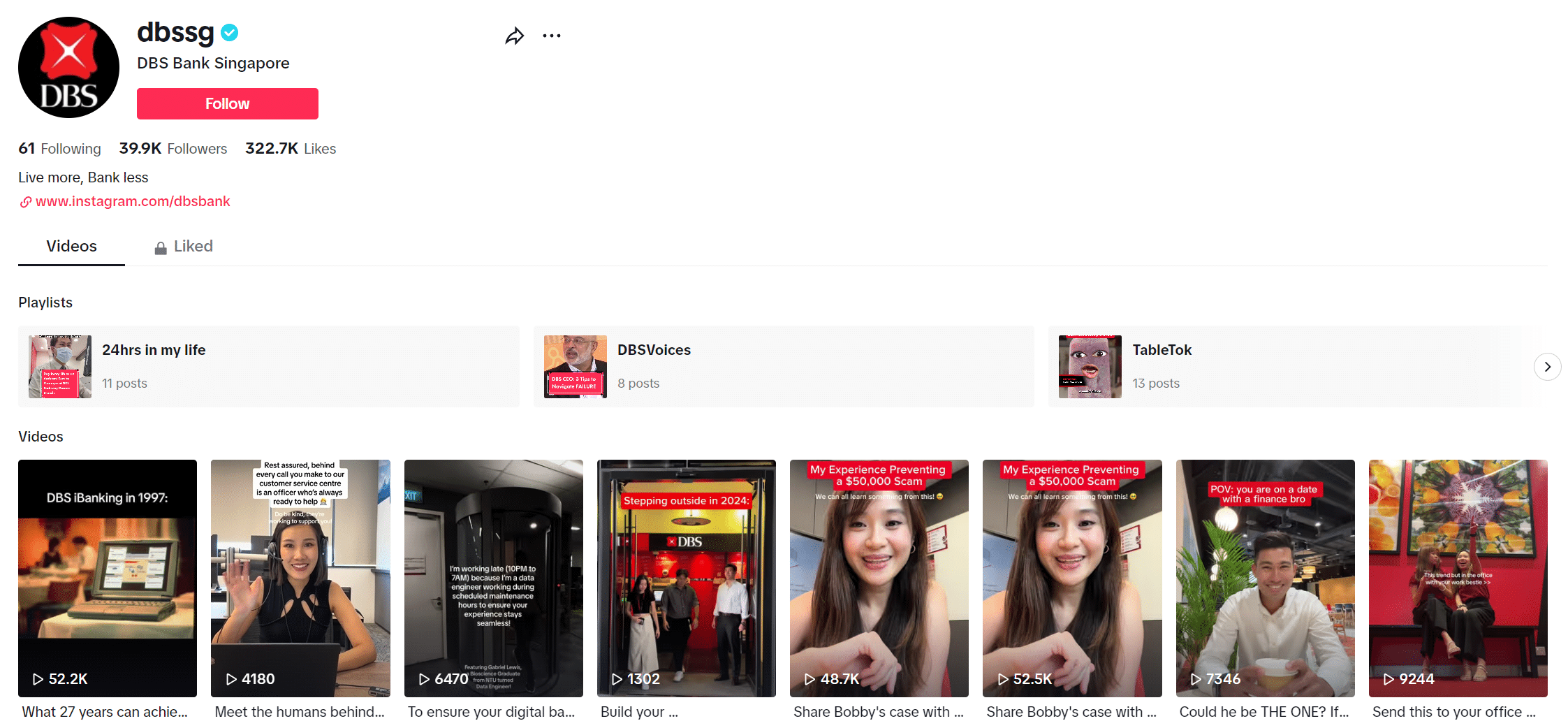This screenshot has width=1568, height=721.
Task: Click the 322.7K Likes count
Action: coord(291,148)
